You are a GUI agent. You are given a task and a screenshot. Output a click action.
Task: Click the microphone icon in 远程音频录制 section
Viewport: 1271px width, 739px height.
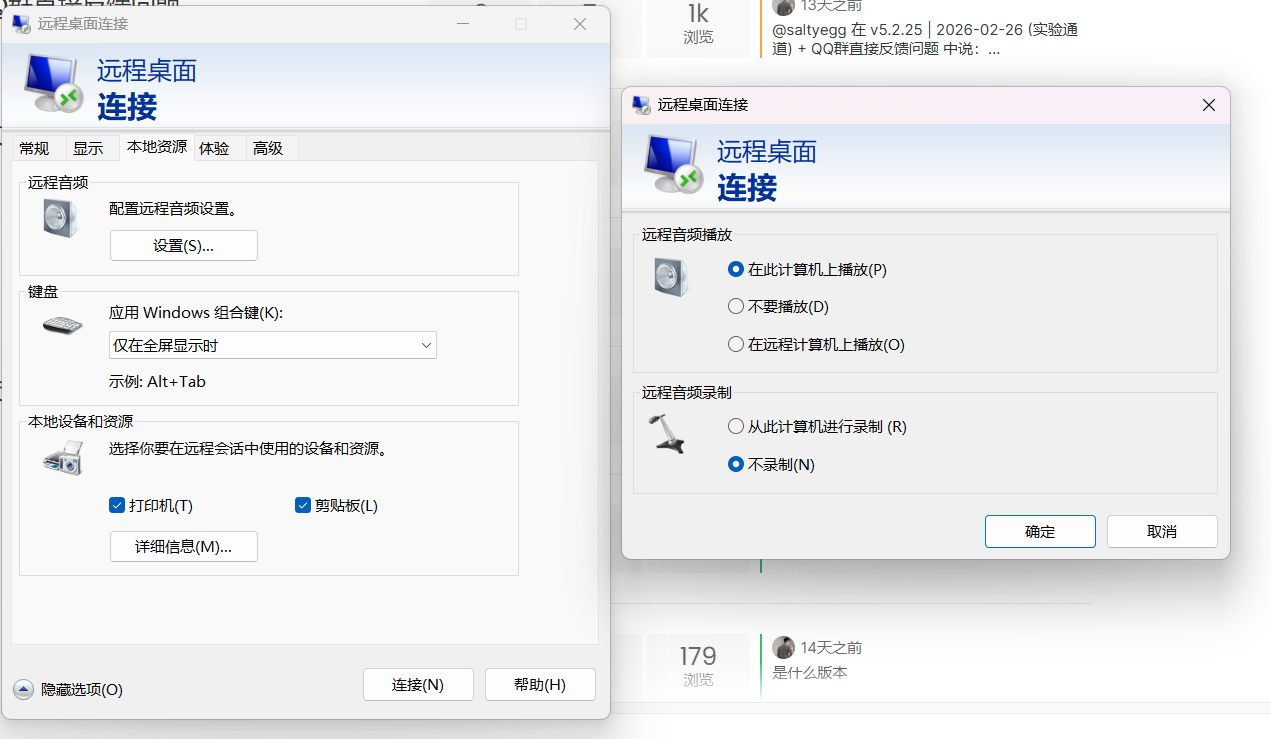(x=666, y=436)
